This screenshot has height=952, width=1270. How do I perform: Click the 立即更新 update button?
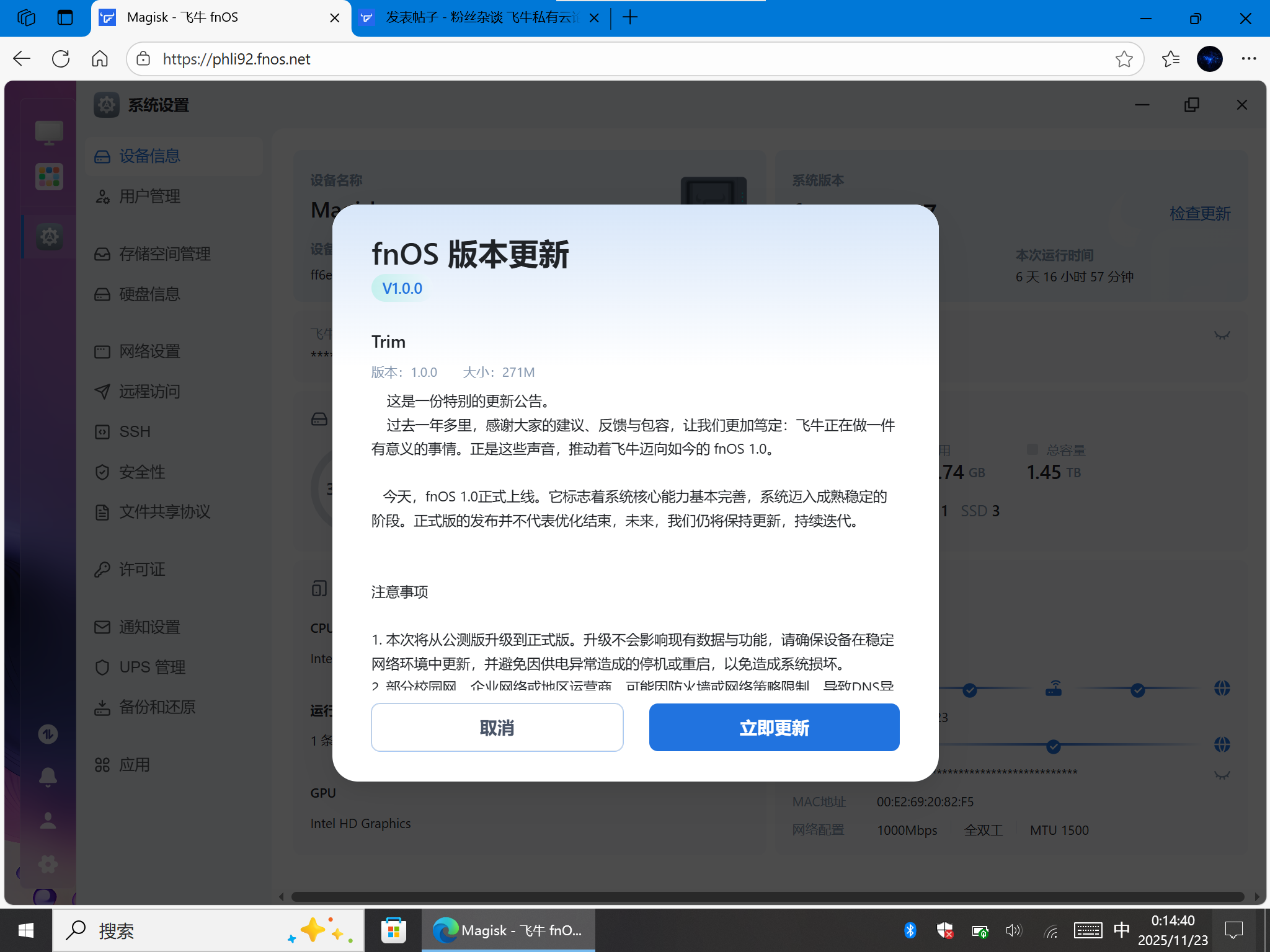coord(773,728)
